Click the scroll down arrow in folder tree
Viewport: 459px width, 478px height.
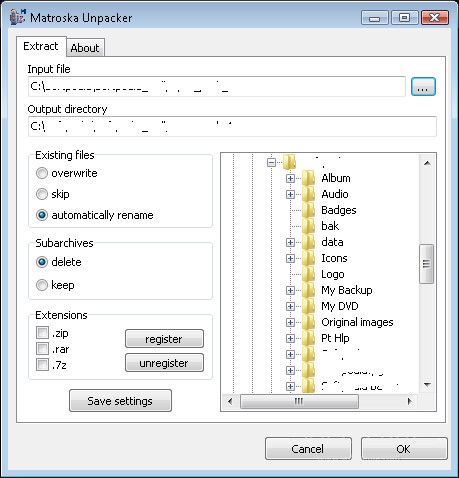tap(427, 385)
